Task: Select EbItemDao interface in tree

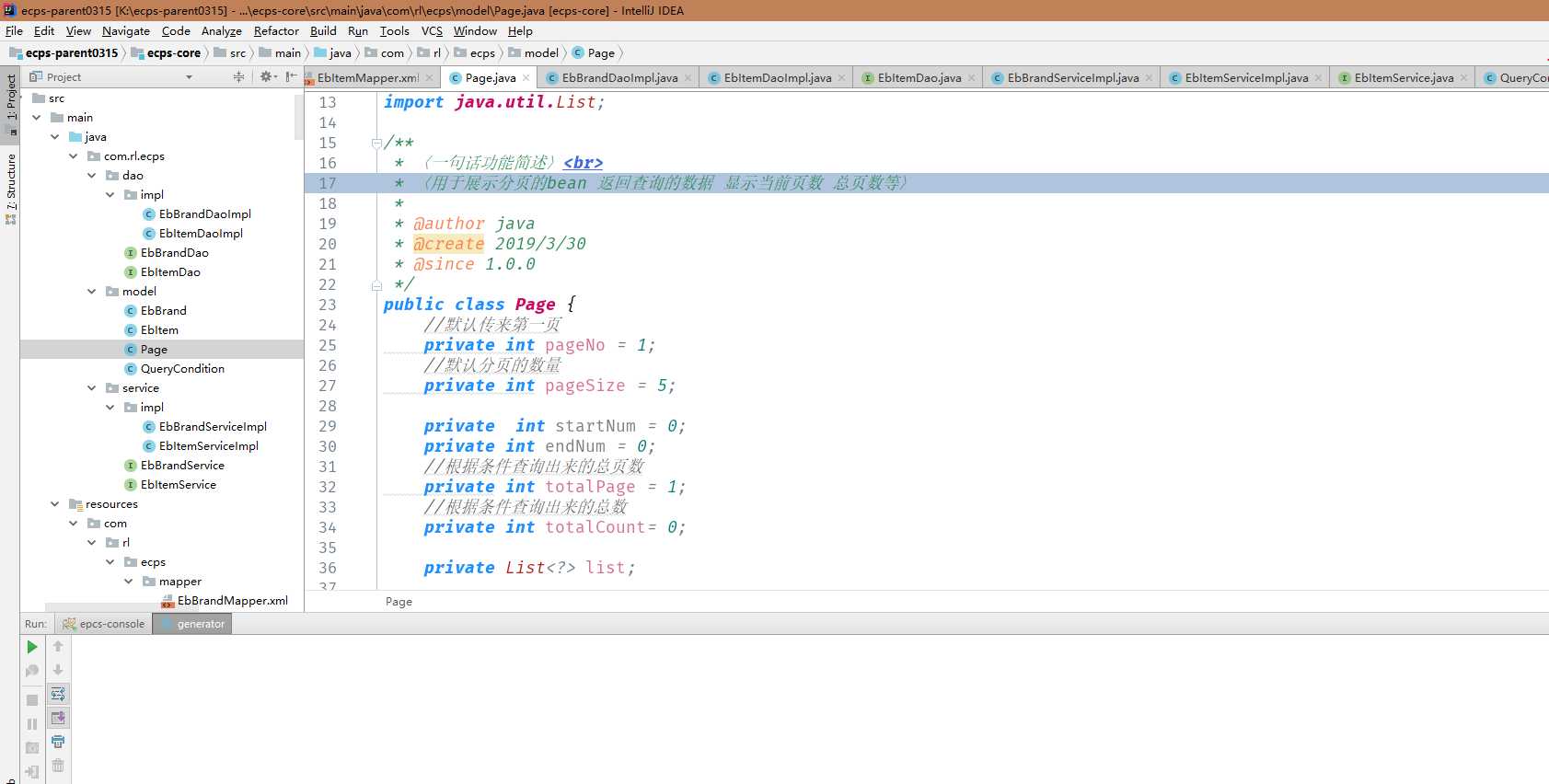Action: (x=170, y=272)
